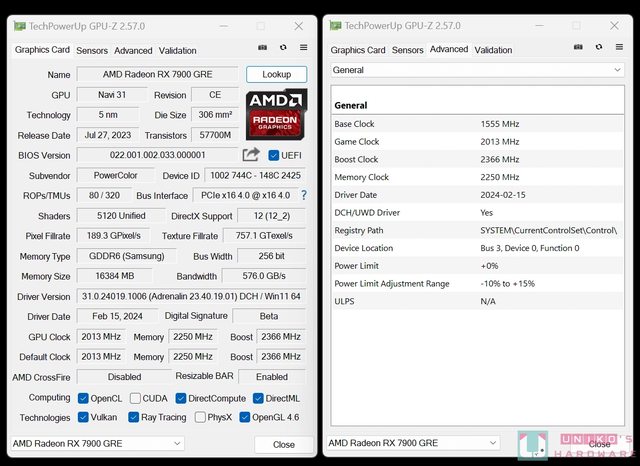The image size is (640, 466).
Task: Click the AMD Radeon Graphics logo
Action: point(277,114)
